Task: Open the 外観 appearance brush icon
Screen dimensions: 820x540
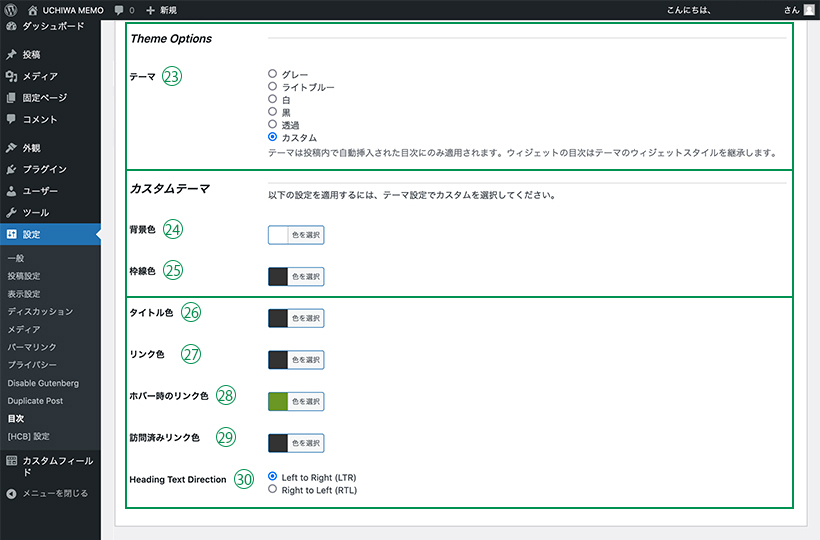Action: (x=11, y=147)
